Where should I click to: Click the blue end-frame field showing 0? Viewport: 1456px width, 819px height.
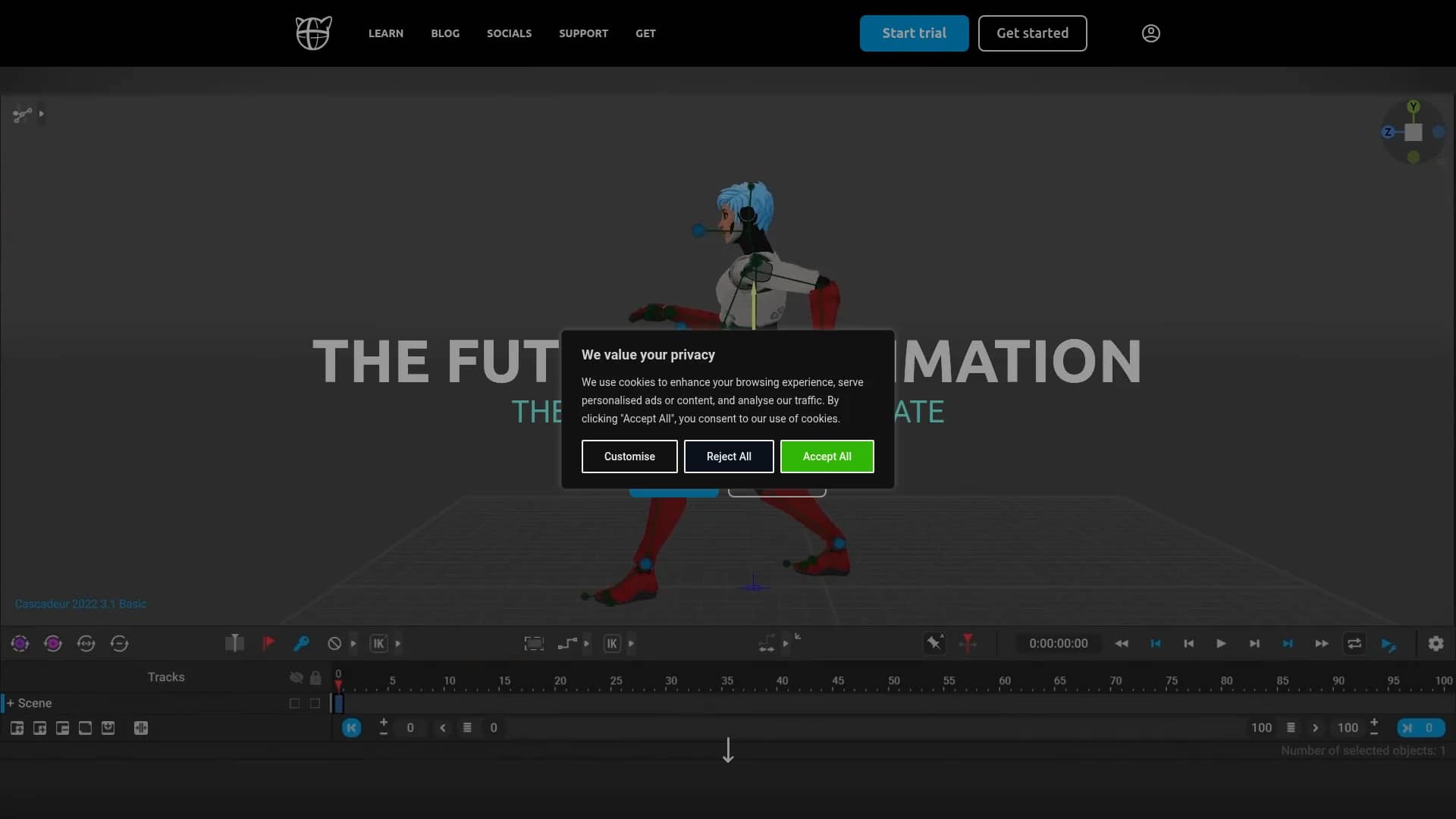[x=1421, y=728]
